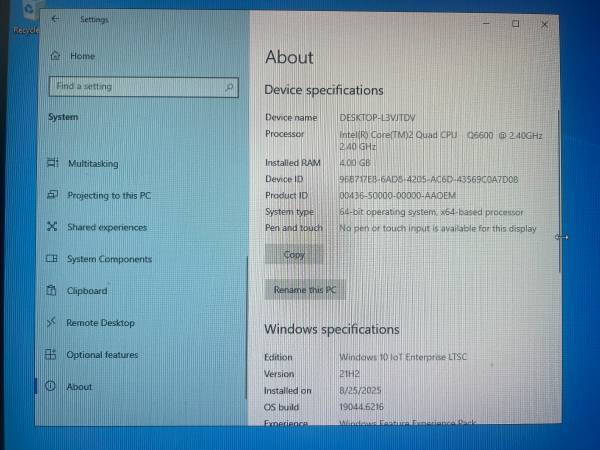This screenshot has height=450, width=600.
Task: Click the System Components icon
Action: point(52,259)
